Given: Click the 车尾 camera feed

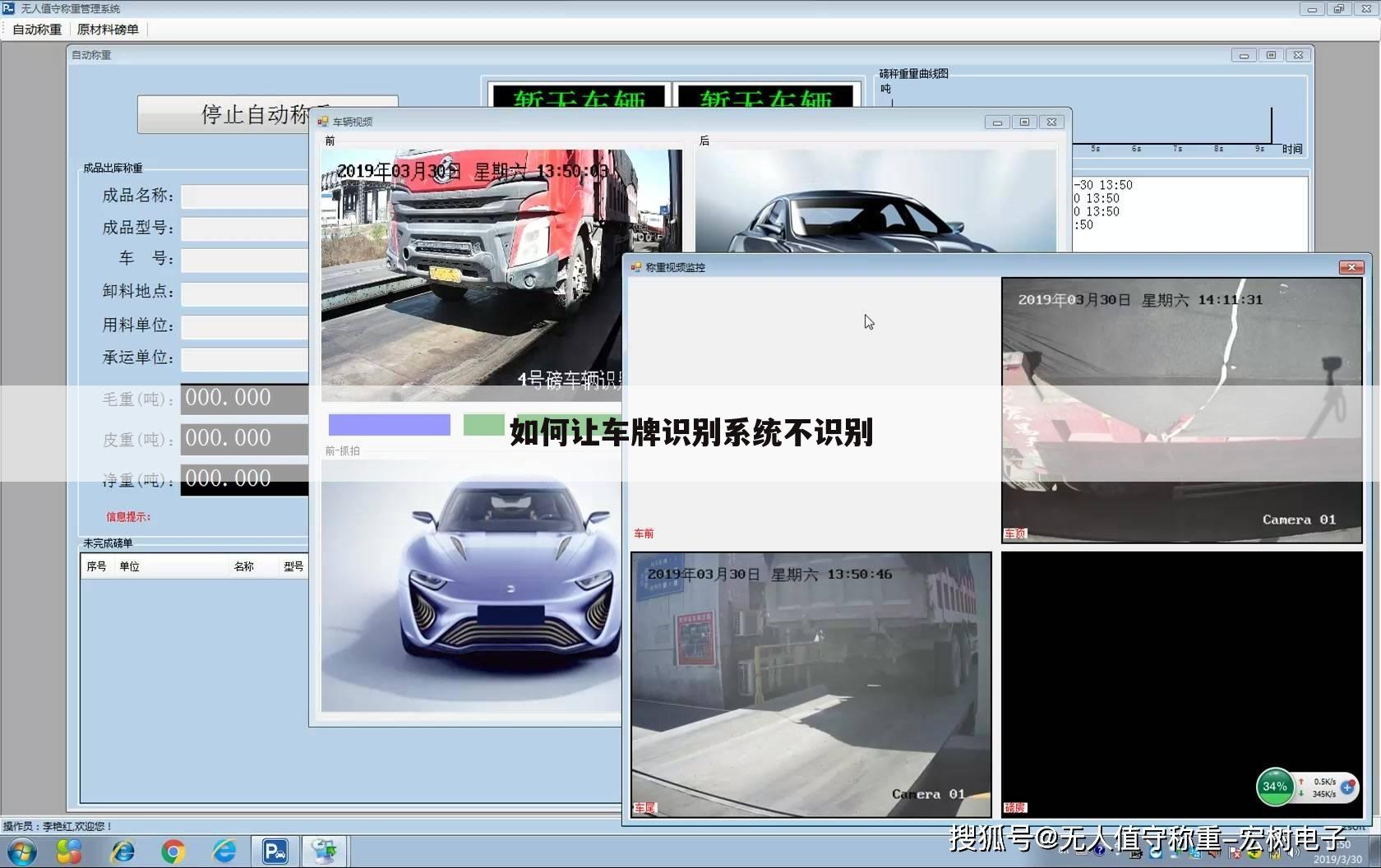Looking at the screenshot, I should (811, 685).
